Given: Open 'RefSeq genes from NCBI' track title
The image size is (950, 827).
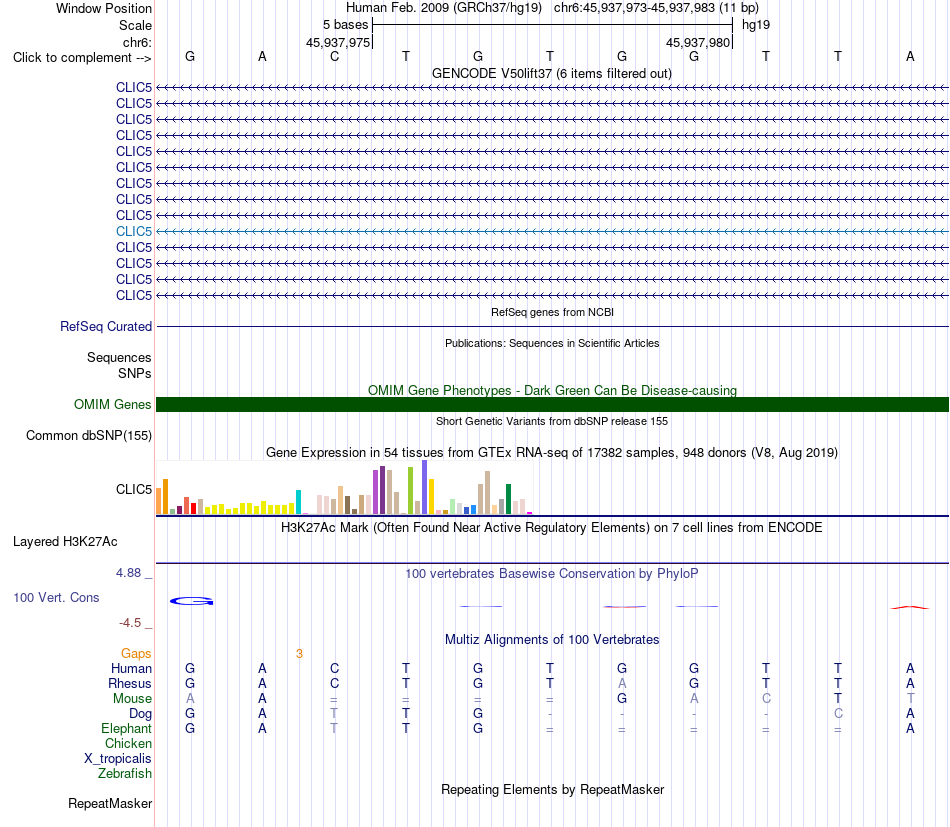Looking at the screenshot, I should (x=552, y=312).
